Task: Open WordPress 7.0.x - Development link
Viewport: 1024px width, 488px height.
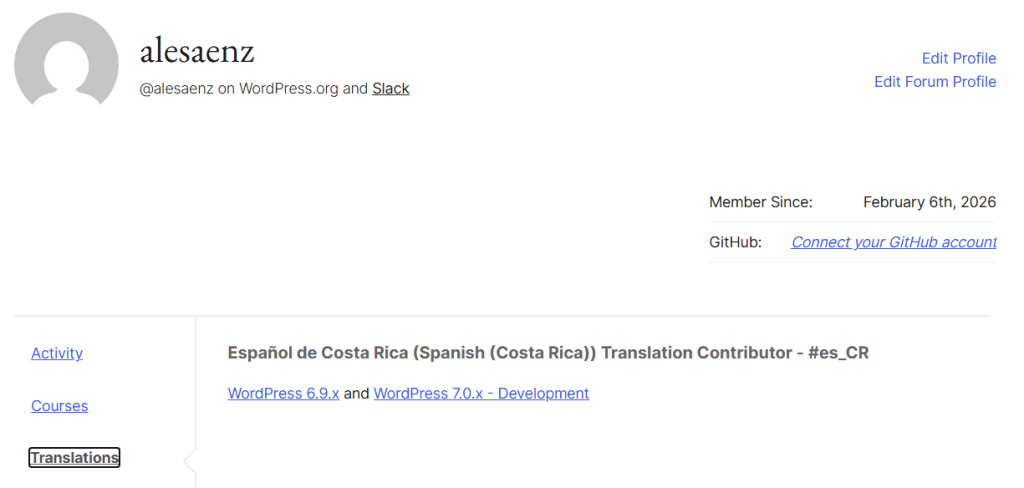Action: pyautogui.click(x=481, y=394)
